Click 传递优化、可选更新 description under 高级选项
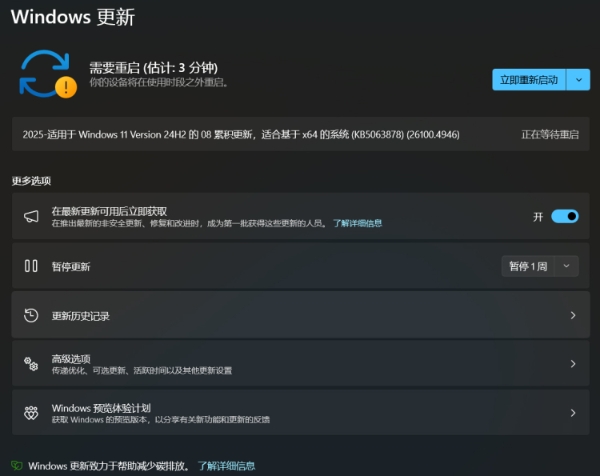Screen dimensions: 600x476 142,370
